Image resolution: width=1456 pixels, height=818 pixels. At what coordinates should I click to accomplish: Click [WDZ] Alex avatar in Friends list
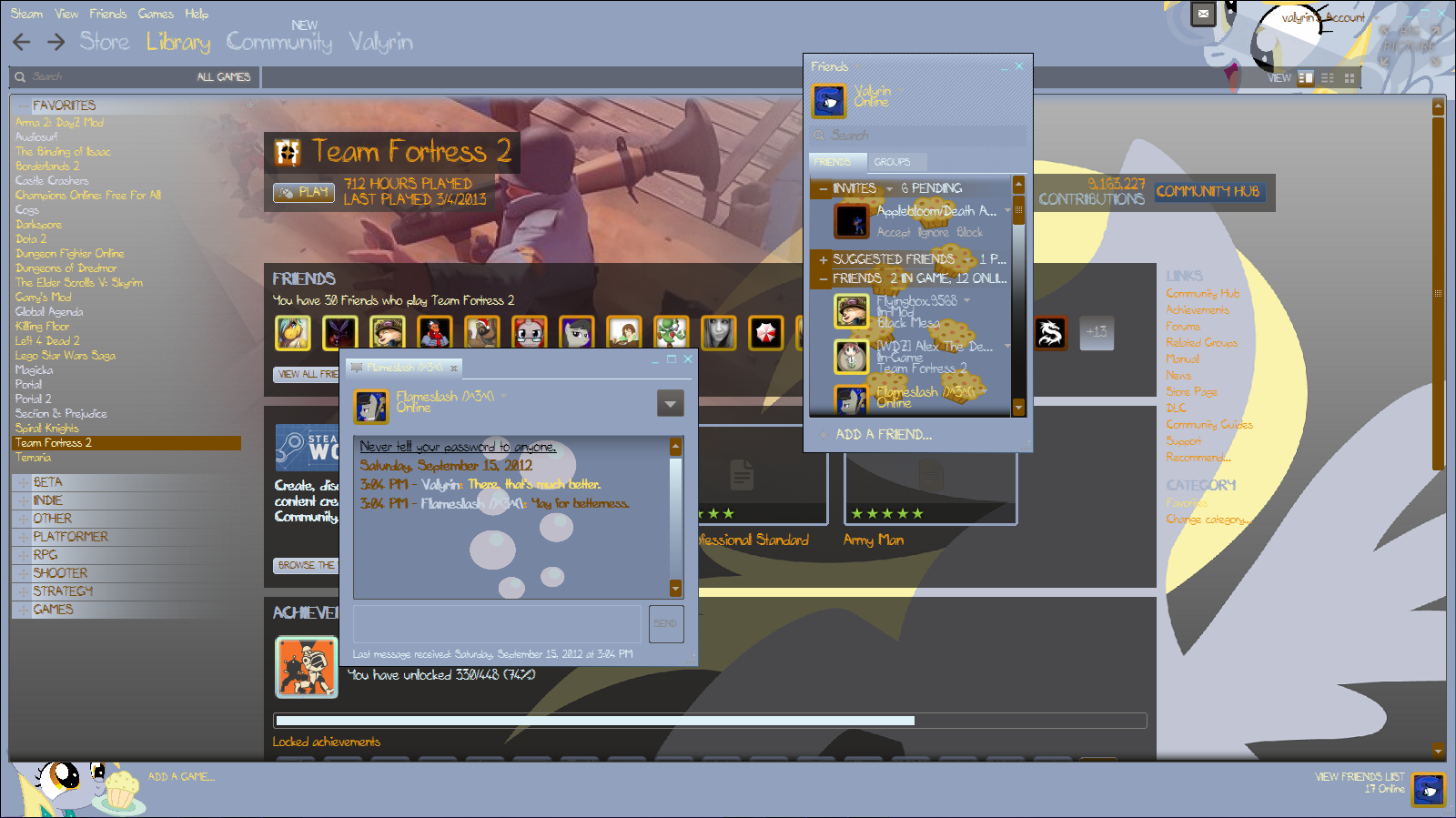tap(852, 357)
